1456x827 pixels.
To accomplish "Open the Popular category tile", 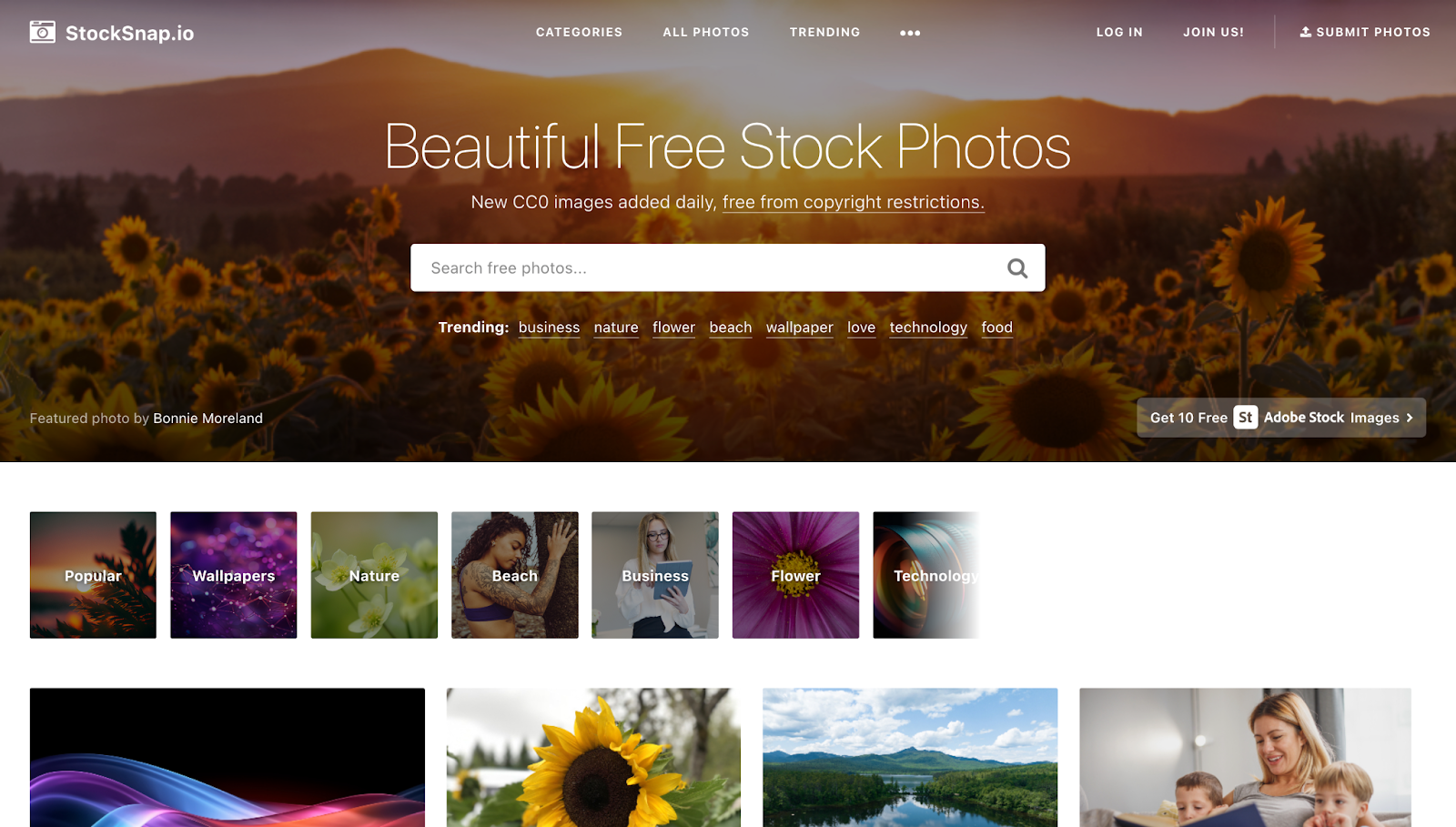I will coord(93,575).
